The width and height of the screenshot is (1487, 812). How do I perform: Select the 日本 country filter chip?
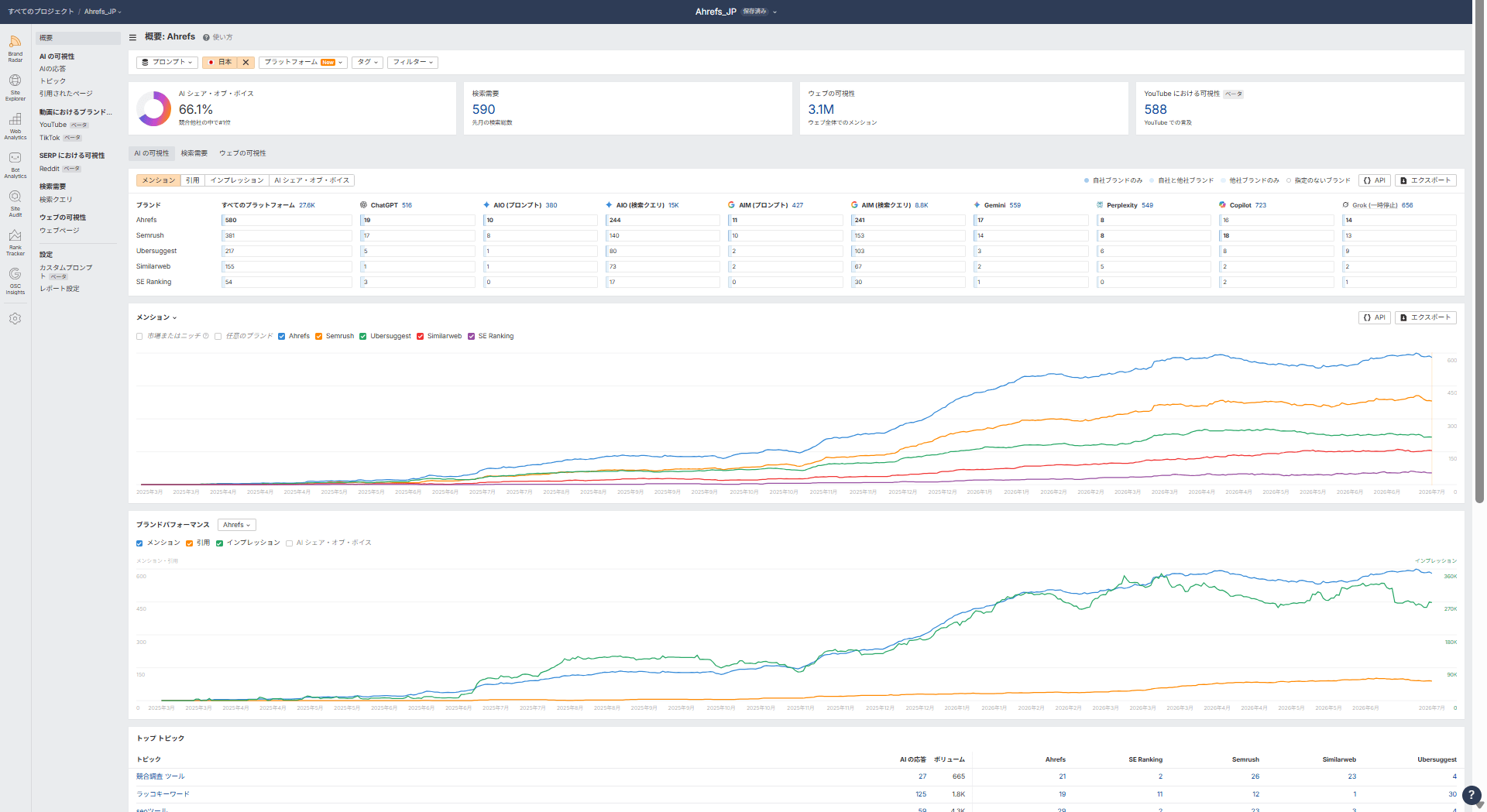pos(221,62)
